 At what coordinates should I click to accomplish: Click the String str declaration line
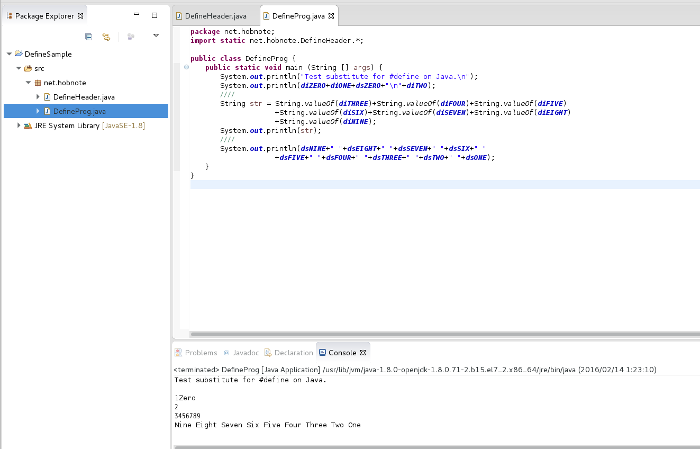coord(393,104)
